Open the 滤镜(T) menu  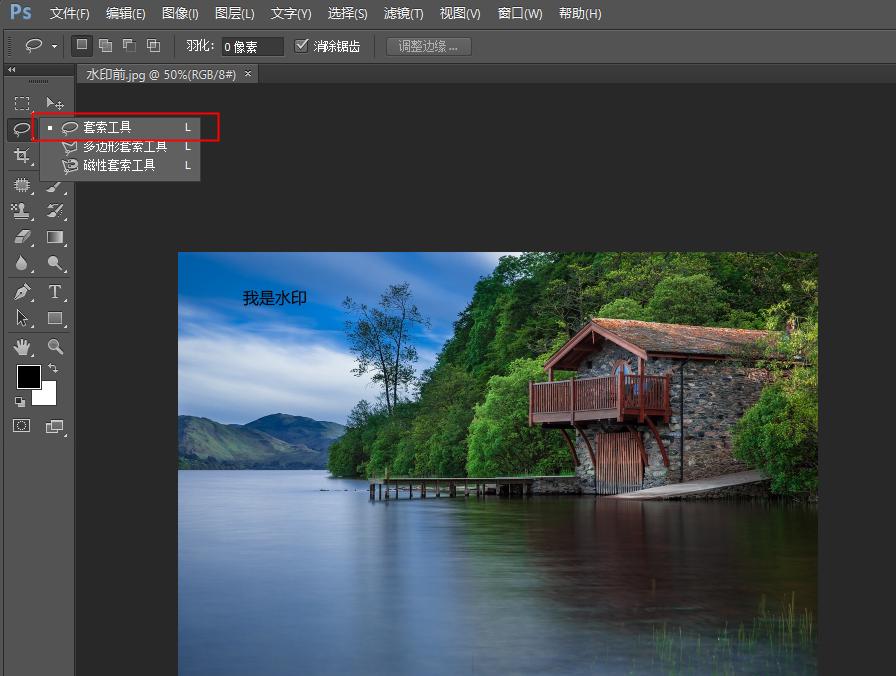pyautogui.click(x=403, y=14)
